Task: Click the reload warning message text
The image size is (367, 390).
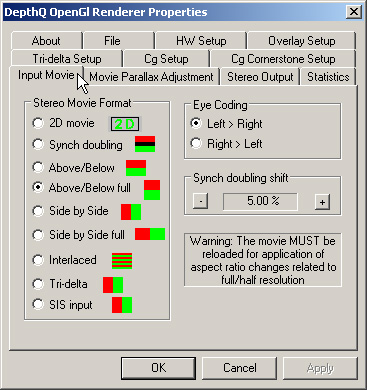Action: coord(263,260)
